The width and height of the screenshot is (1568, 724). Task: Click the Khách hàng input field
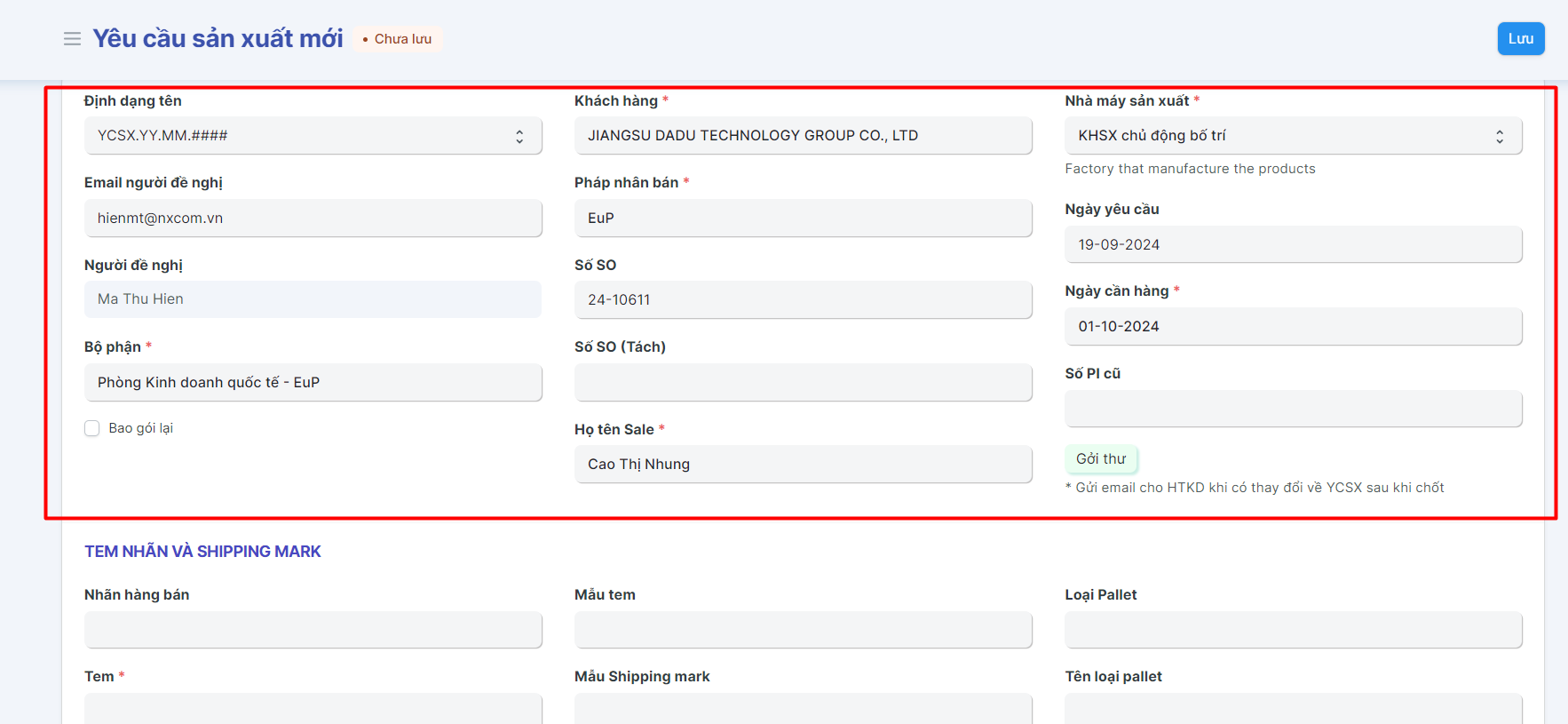[x=803, y=136]
